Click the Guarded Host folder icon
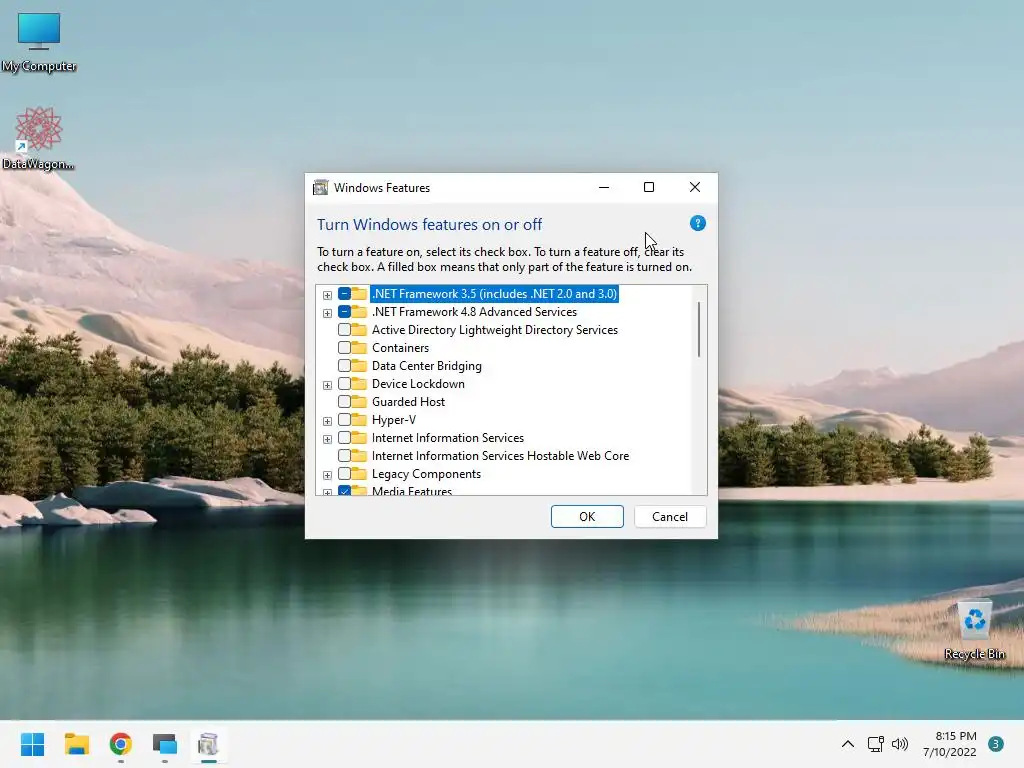This screenshot has height=768, width=1024. pos(359,401)
